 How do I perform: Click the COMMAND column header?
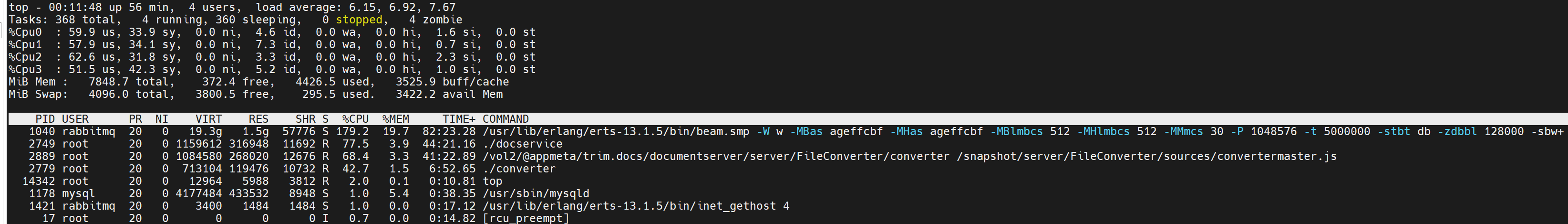tap(505, 119)
